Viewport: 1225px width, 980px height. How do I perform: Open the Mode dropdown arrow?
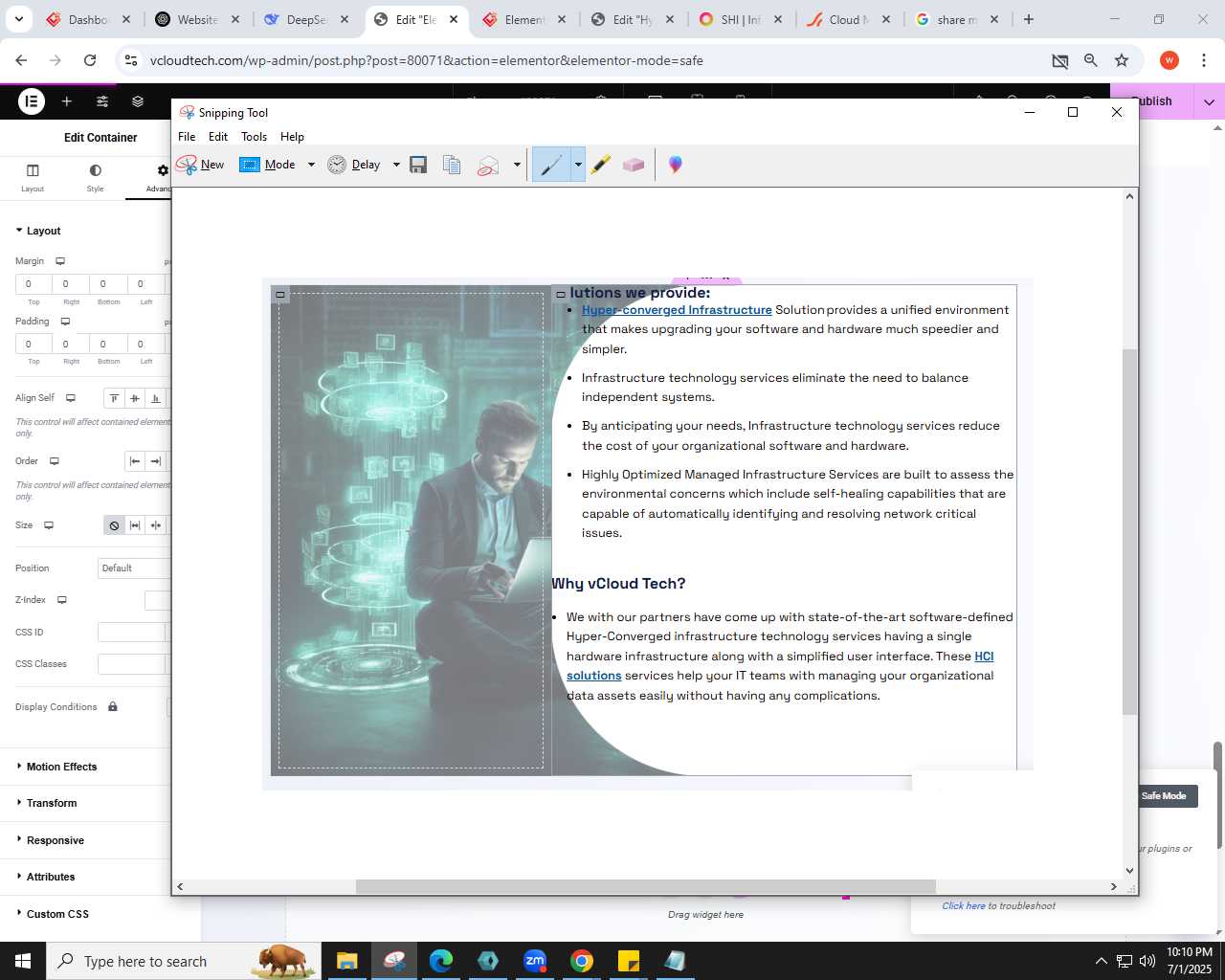tap(311, 165)
